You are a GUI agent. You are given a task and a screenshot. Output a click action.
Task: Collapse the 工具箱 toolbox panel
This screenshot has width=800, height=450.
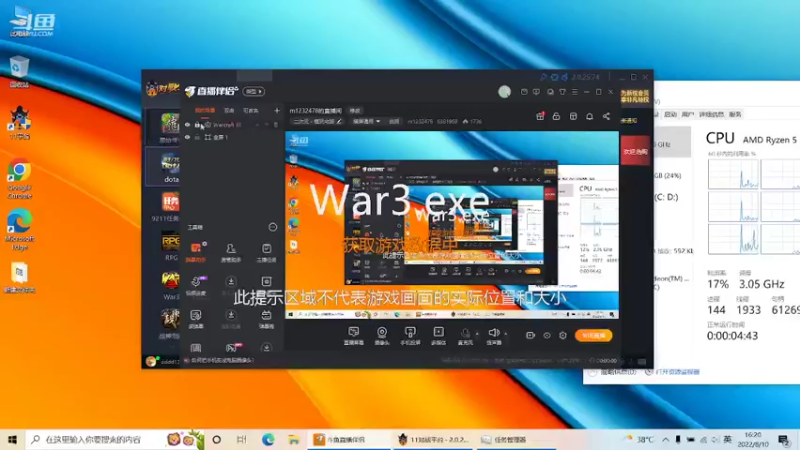pyautogui.click(x=273, y=227)
